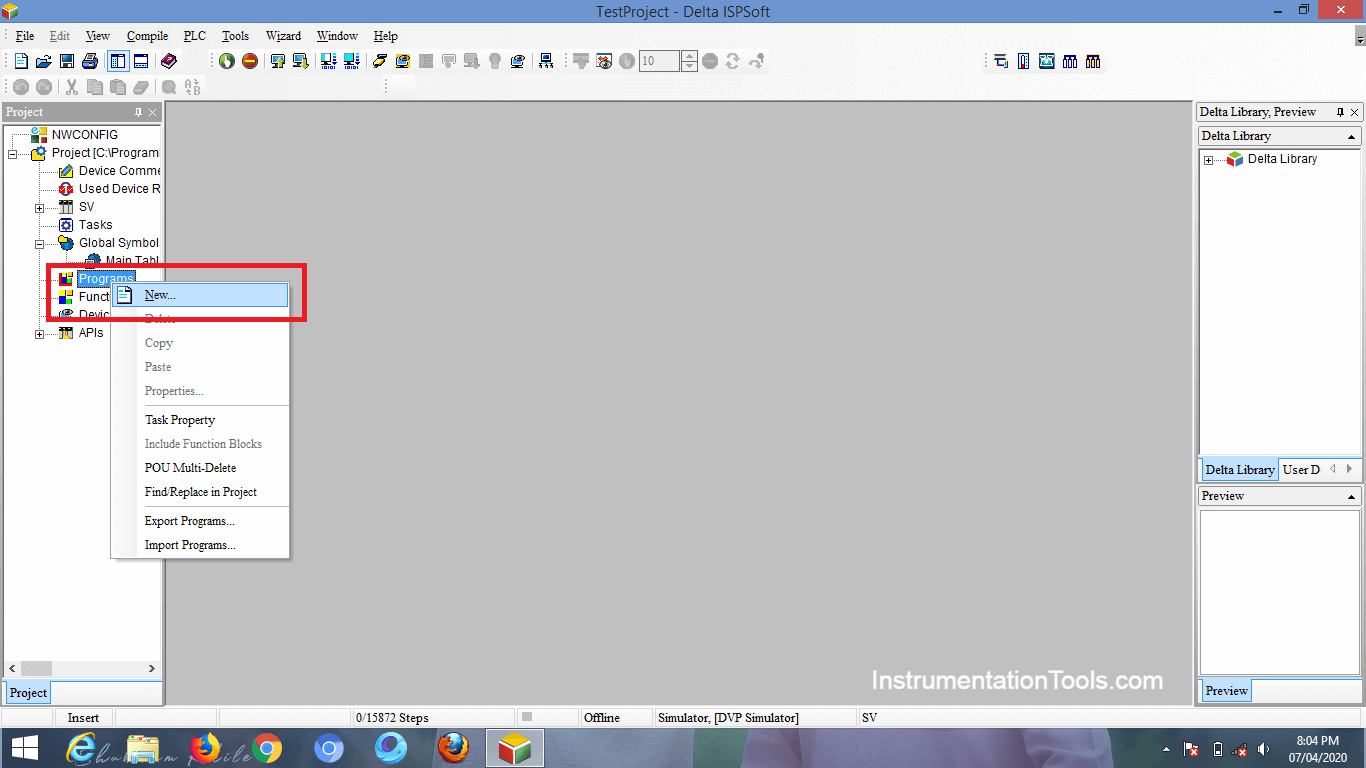Select the Tasks tree item
The height and width of the screenshot is (768, 1366).
[x=96, y=225]
